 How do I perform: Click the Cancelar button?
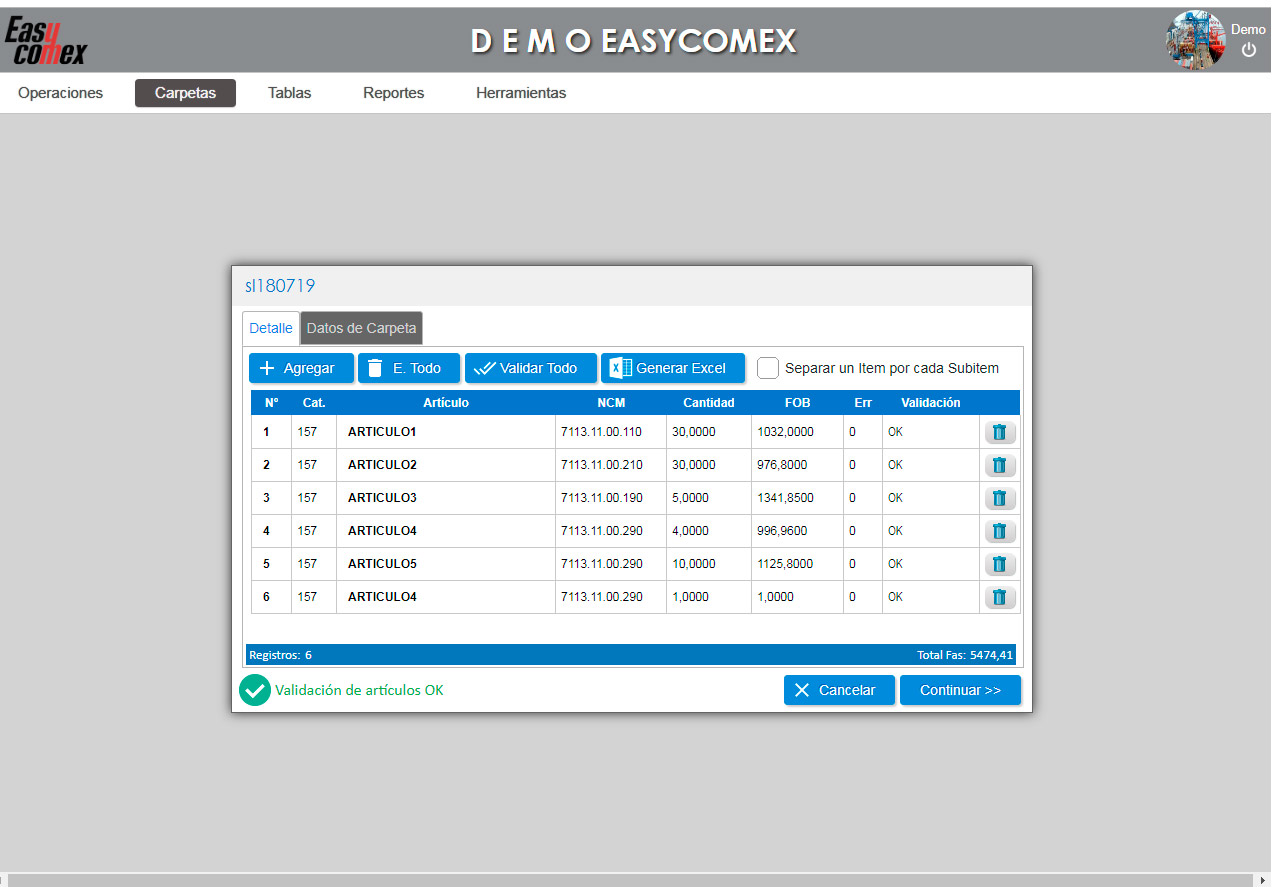click(839, 690)
